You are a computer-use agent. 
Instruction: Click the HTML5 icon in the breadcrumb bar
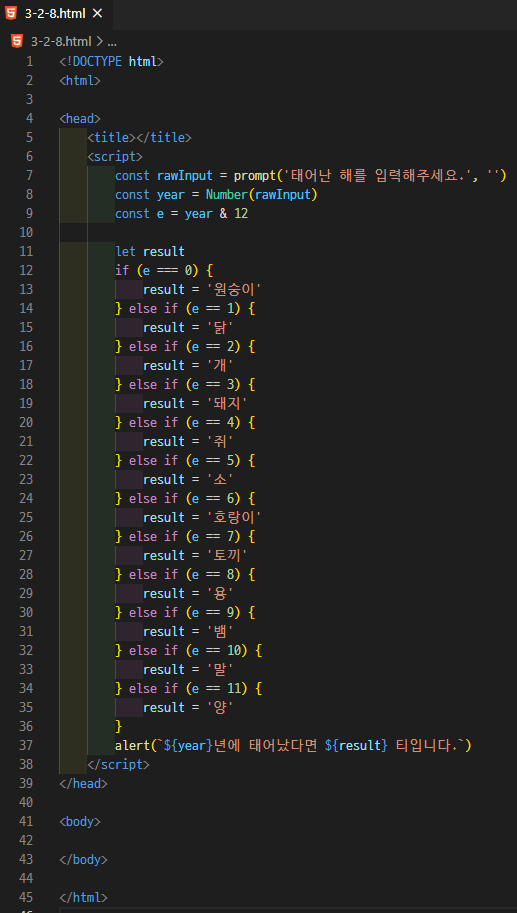[x=17, y=41]
